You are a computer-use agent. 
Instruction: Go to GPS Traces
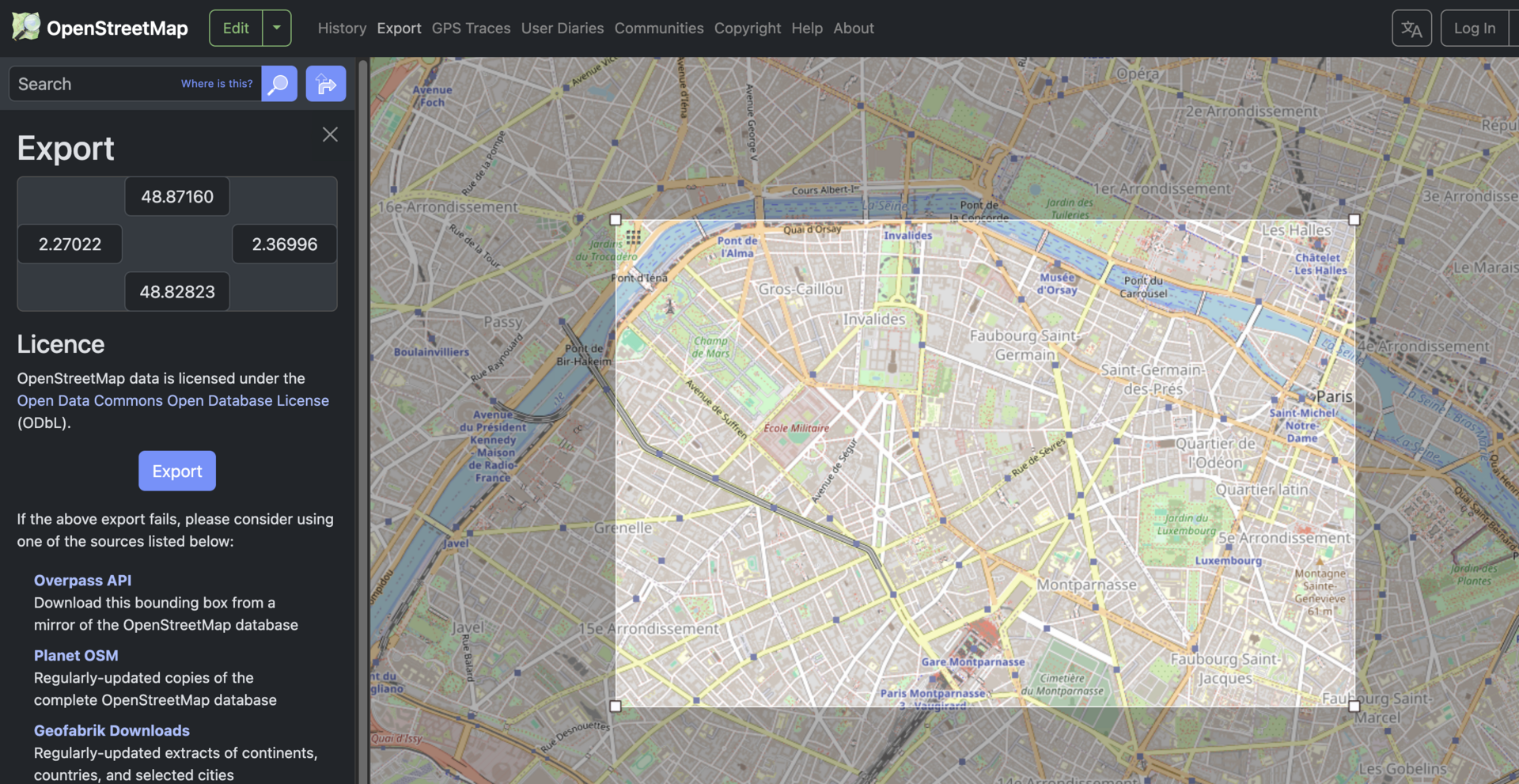click(471, 28)
